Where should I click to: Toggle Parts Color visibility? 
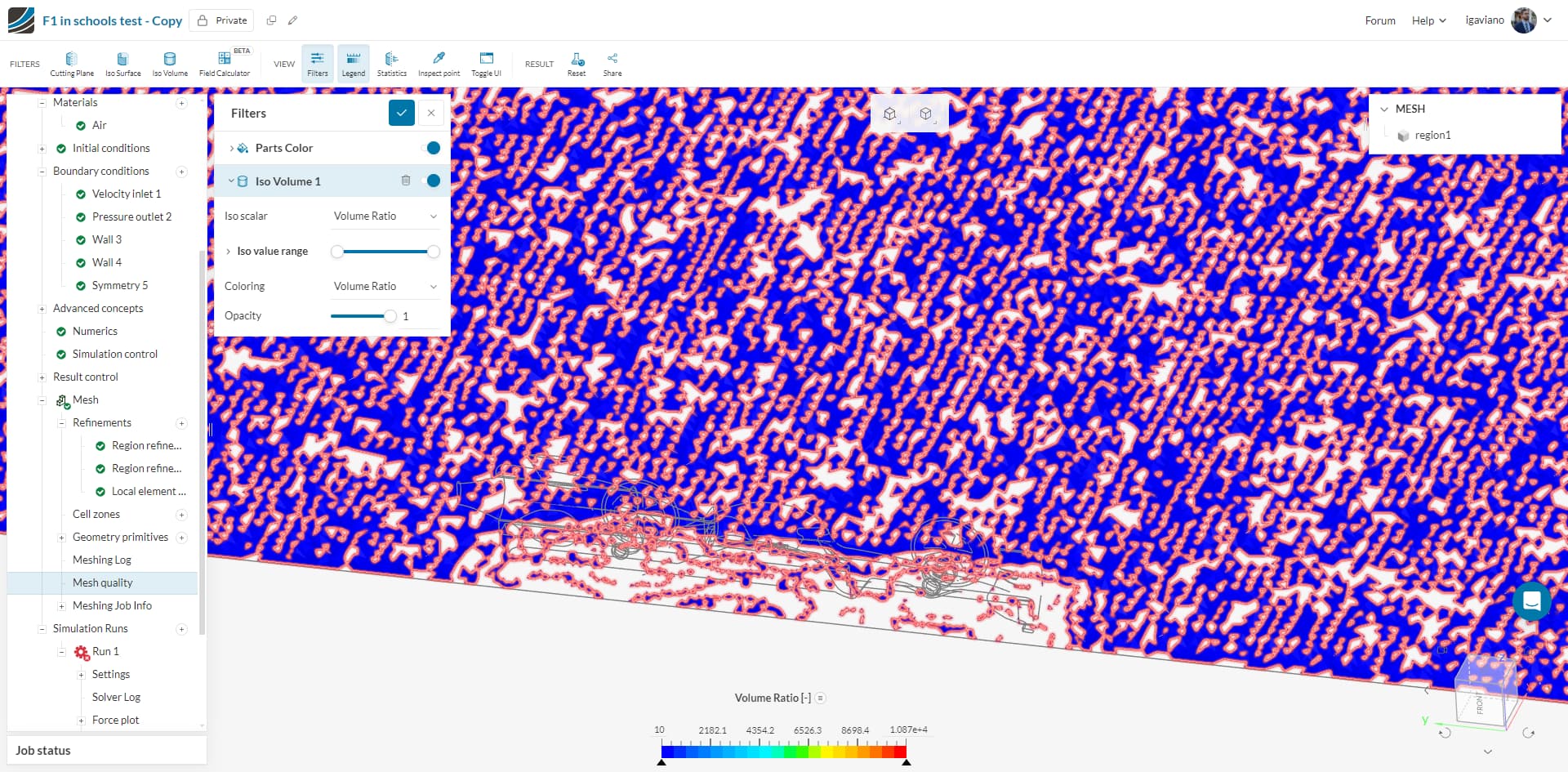433,148
